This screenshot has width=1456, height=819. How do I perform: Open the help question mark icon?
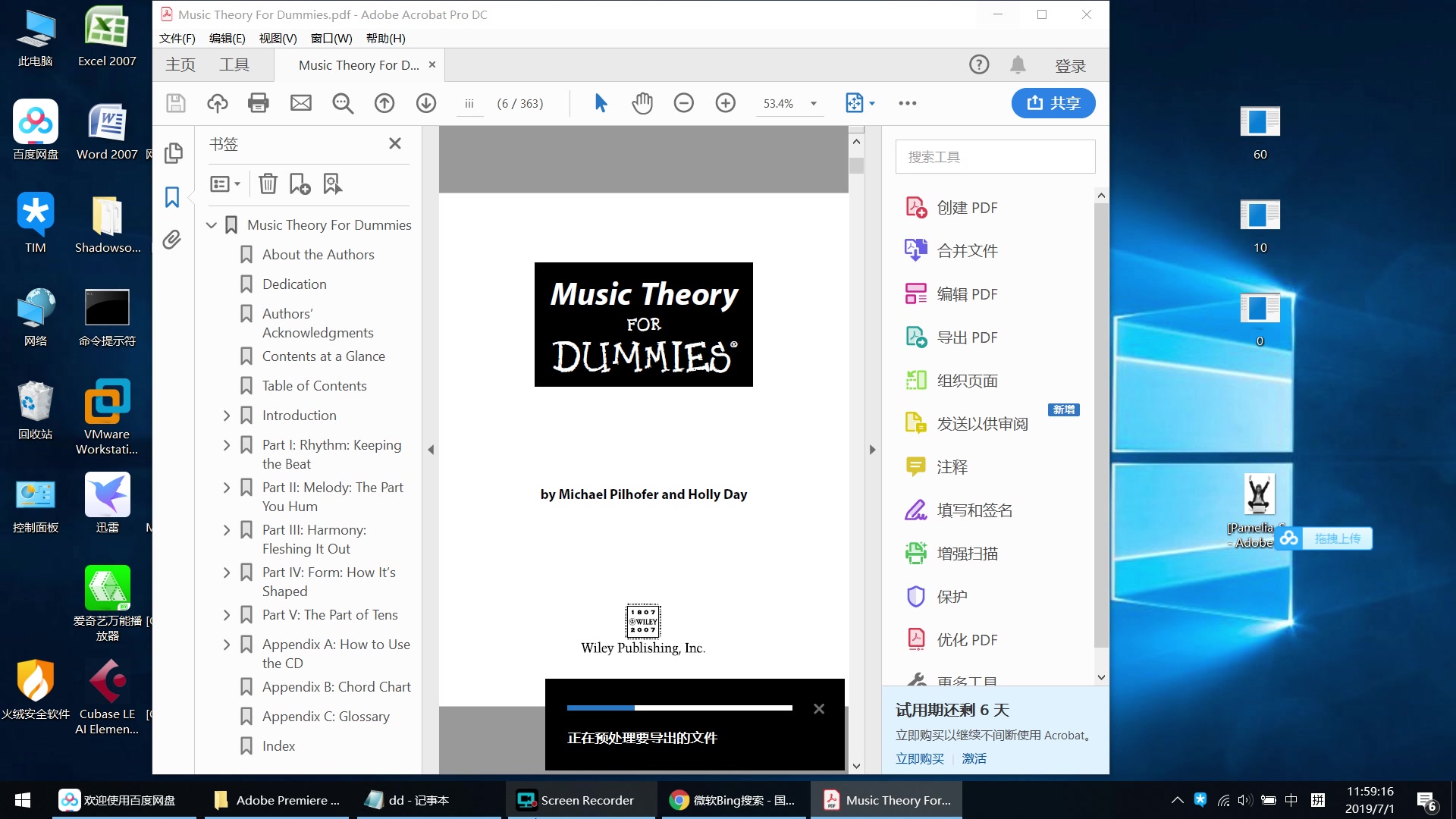pyautogui.click(x=979, y=64)
